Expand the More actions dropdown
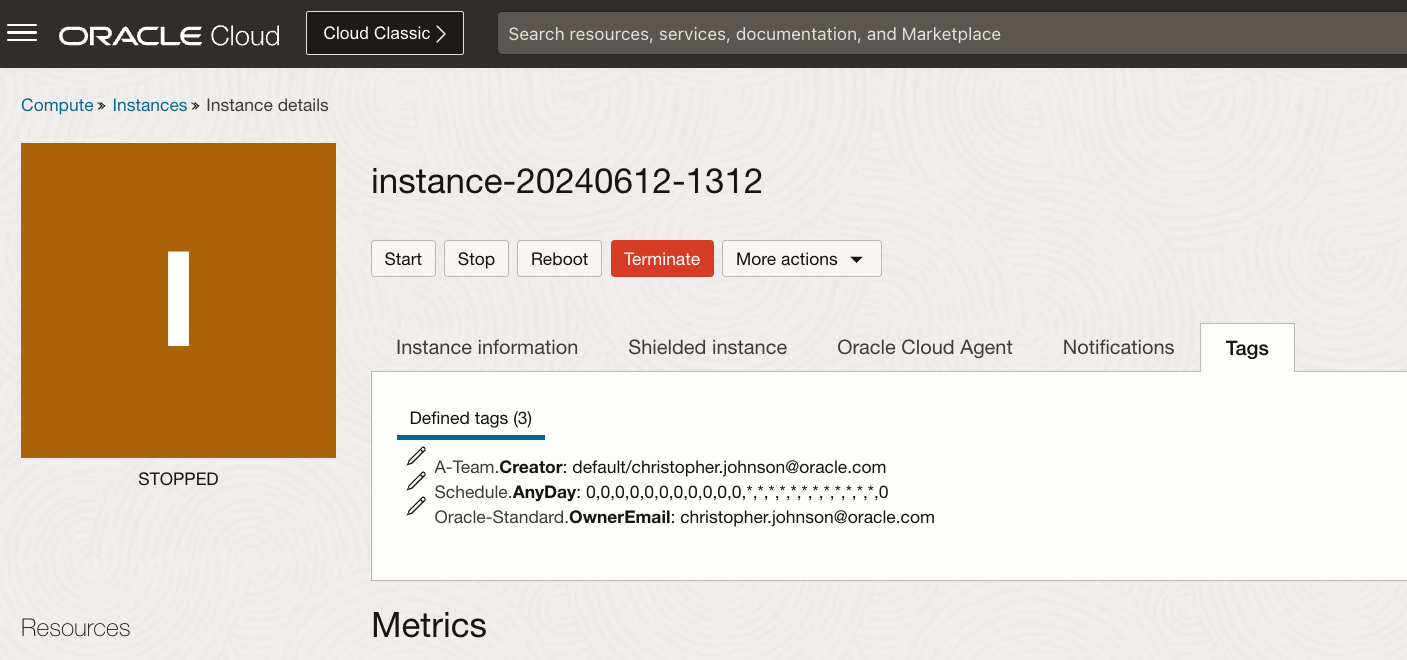This screenshot has width=1407, height=660. click(801, 258)
